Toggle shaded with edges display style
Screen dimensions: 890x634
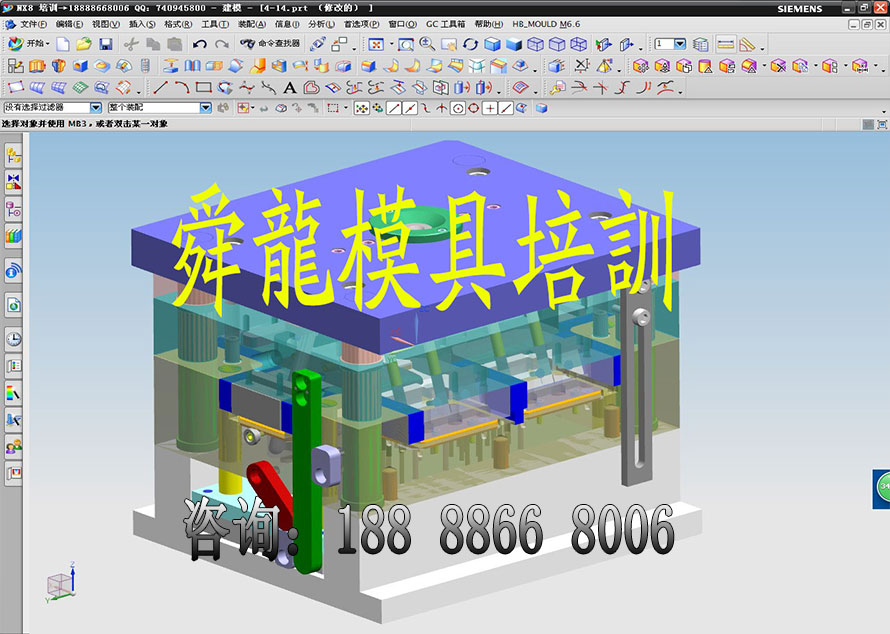[491, 44]
